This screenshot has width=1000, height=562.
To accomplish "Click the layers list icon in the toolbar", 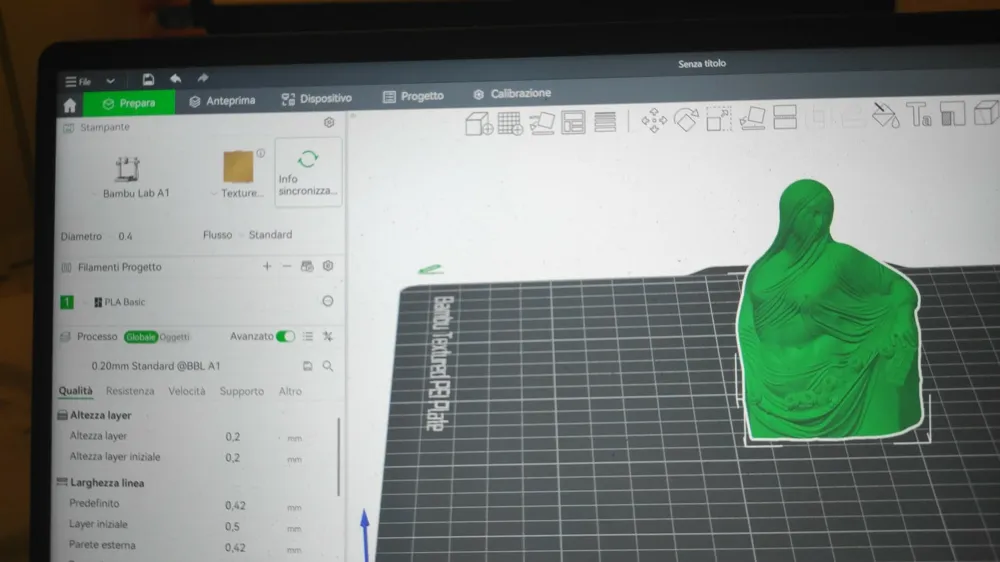I will tap(605, 121).
